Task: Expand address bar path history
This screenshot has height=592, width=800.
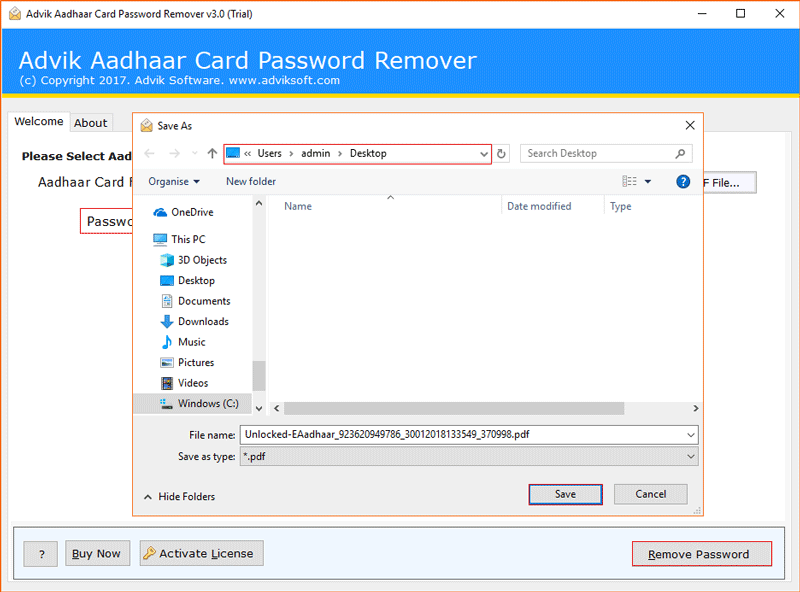Action: 484,154
